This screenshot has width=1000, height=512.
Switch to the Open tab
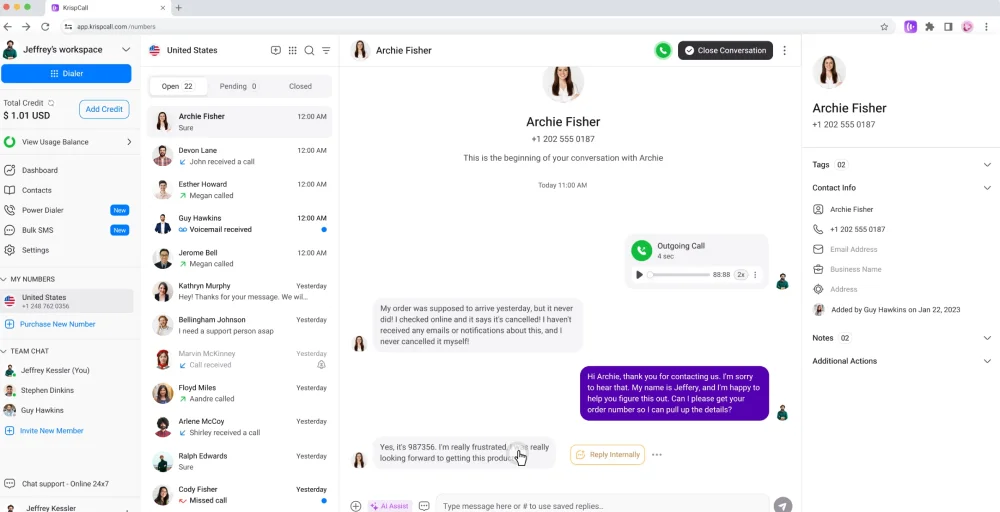pos(178,86)
